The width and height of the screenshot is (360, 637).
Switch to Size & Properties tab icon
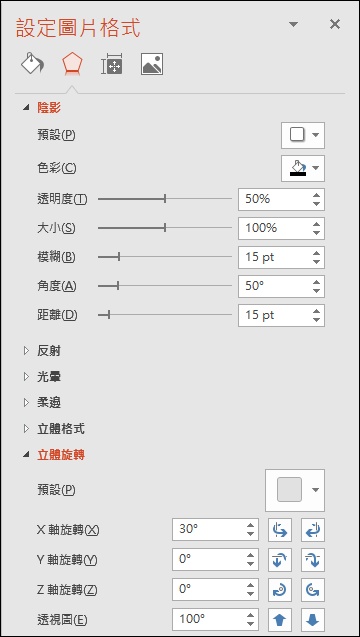click(x=112, y=64)
